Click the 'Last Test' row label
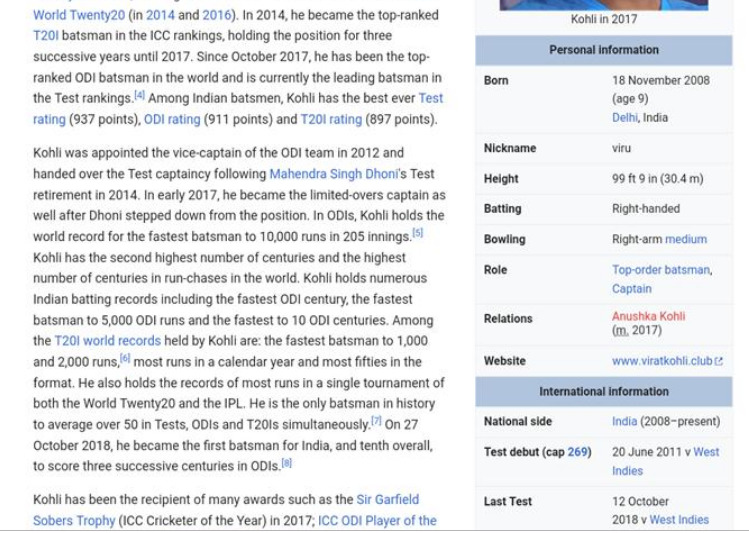This screenshot has width=749, height=533. [508, 501]
